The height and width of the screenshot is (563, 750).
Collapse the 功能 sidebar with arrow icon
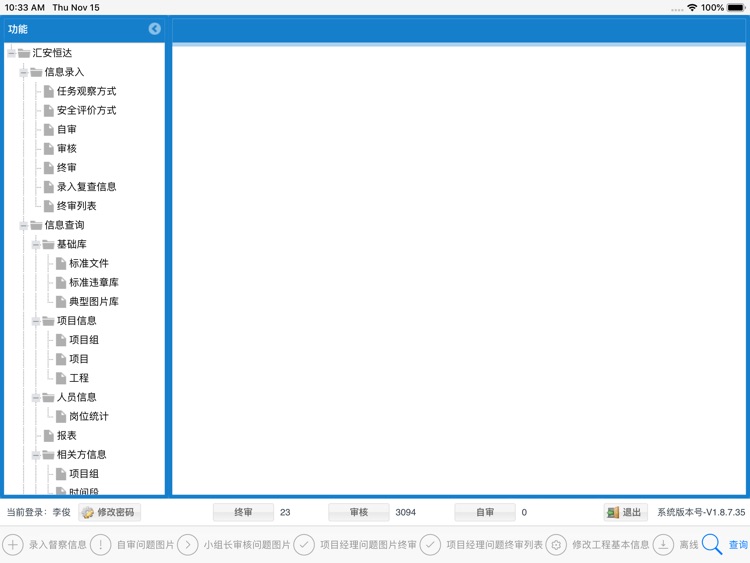(154, 29)
